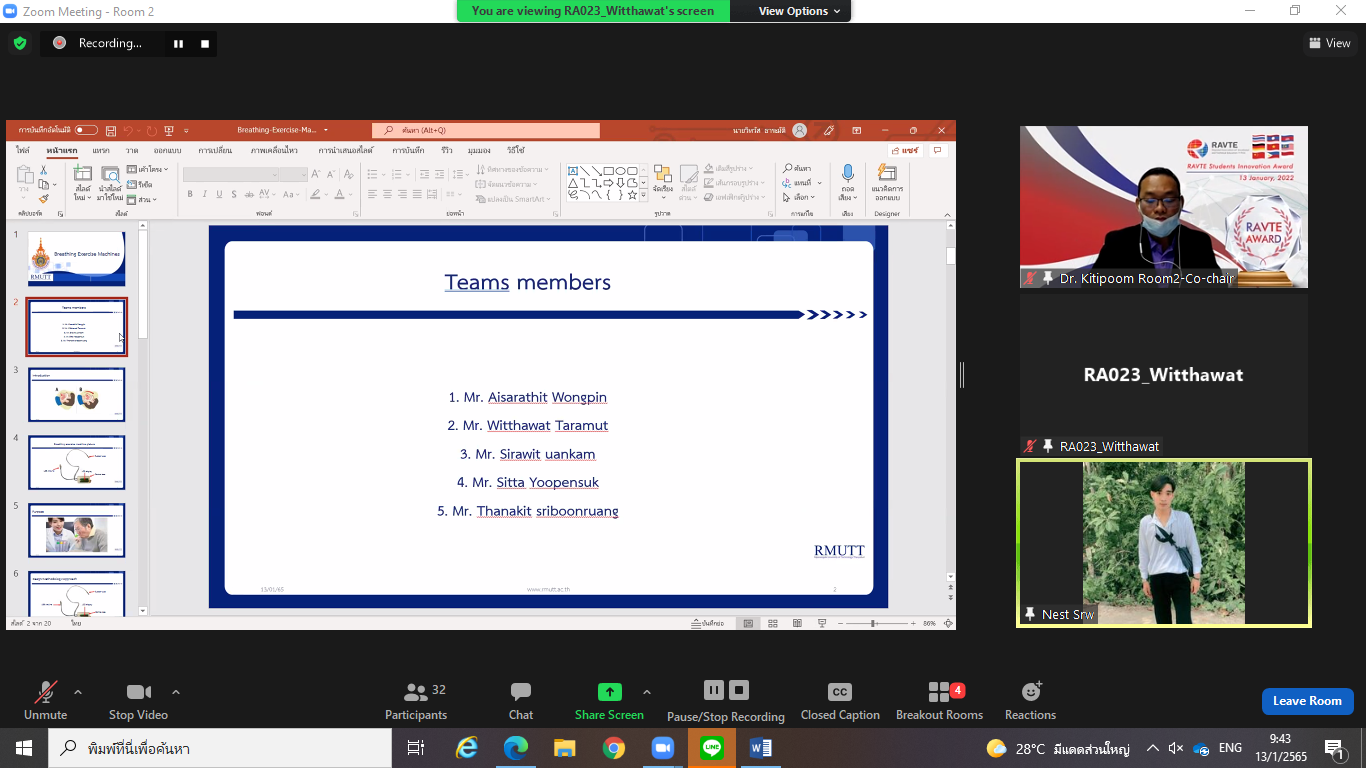Click the Closed Caption icon
The width and height of the screenshot is (1366, 768).
(840, 692)
